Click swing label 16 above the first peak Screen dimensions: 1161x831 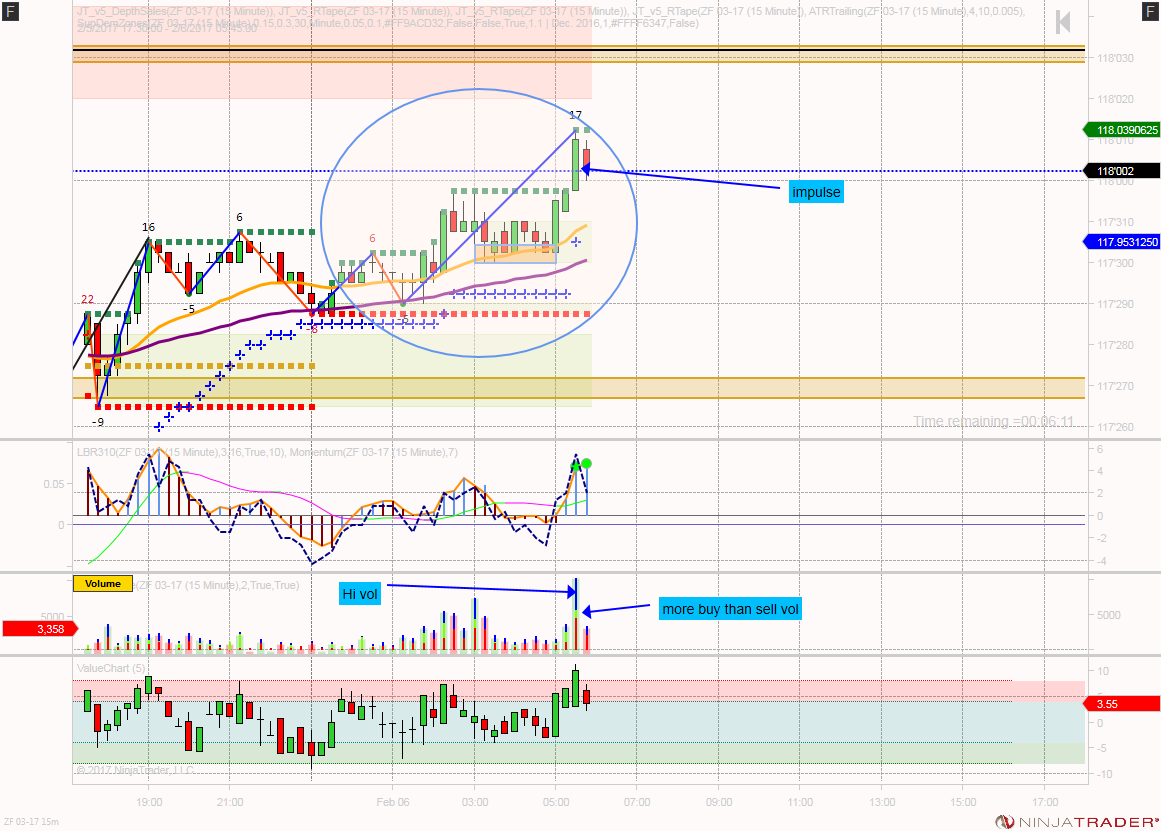coord(148,227)
